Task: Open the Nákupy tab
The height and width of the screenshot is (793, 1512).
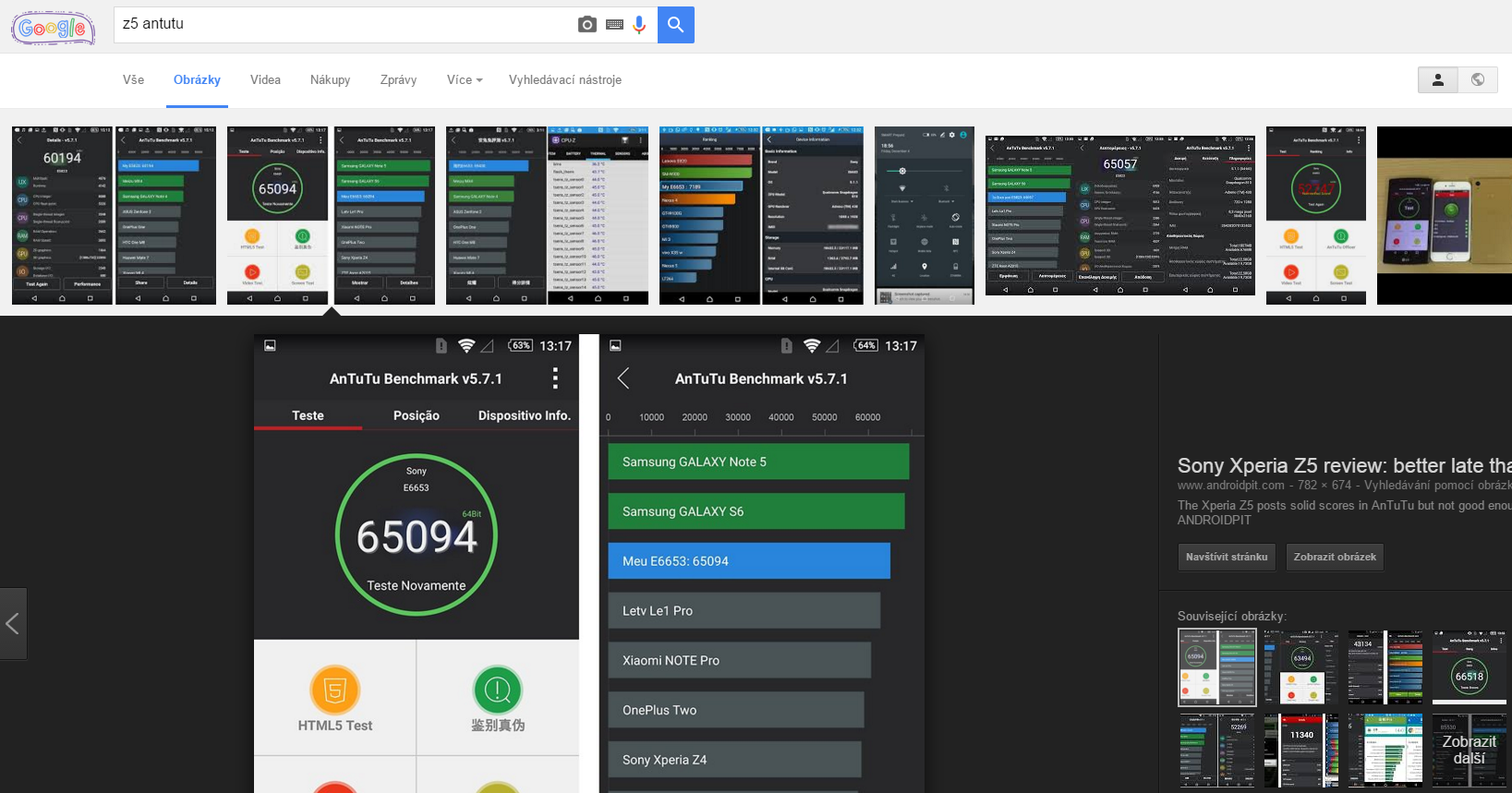Action: [330, 80]
